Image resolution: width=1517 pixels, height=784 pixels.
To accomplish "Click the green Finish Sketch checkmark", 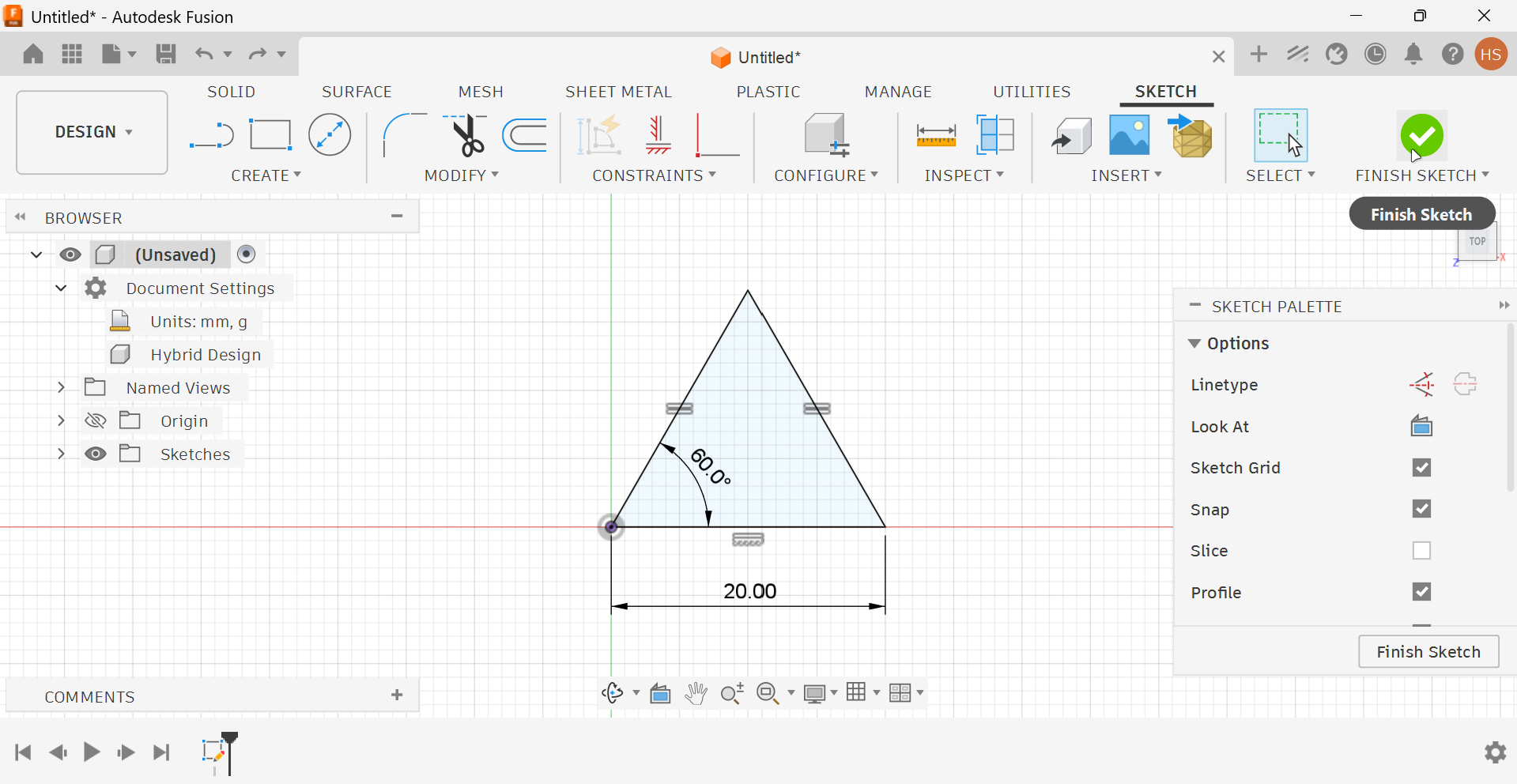I will tap(1422, 135).
